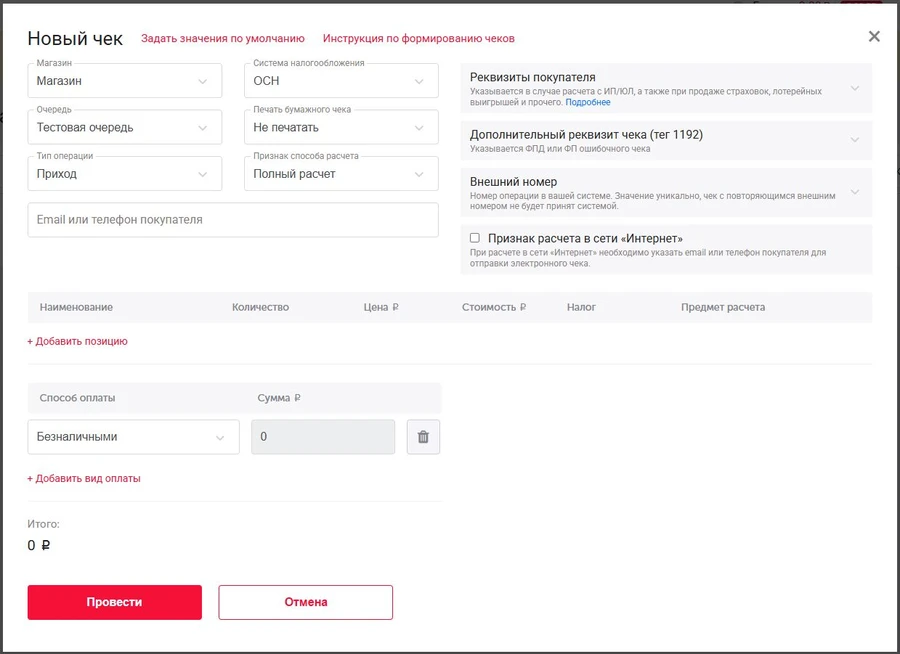Choose payment method in Безналичными dropdown

click(x=133, y=437)
